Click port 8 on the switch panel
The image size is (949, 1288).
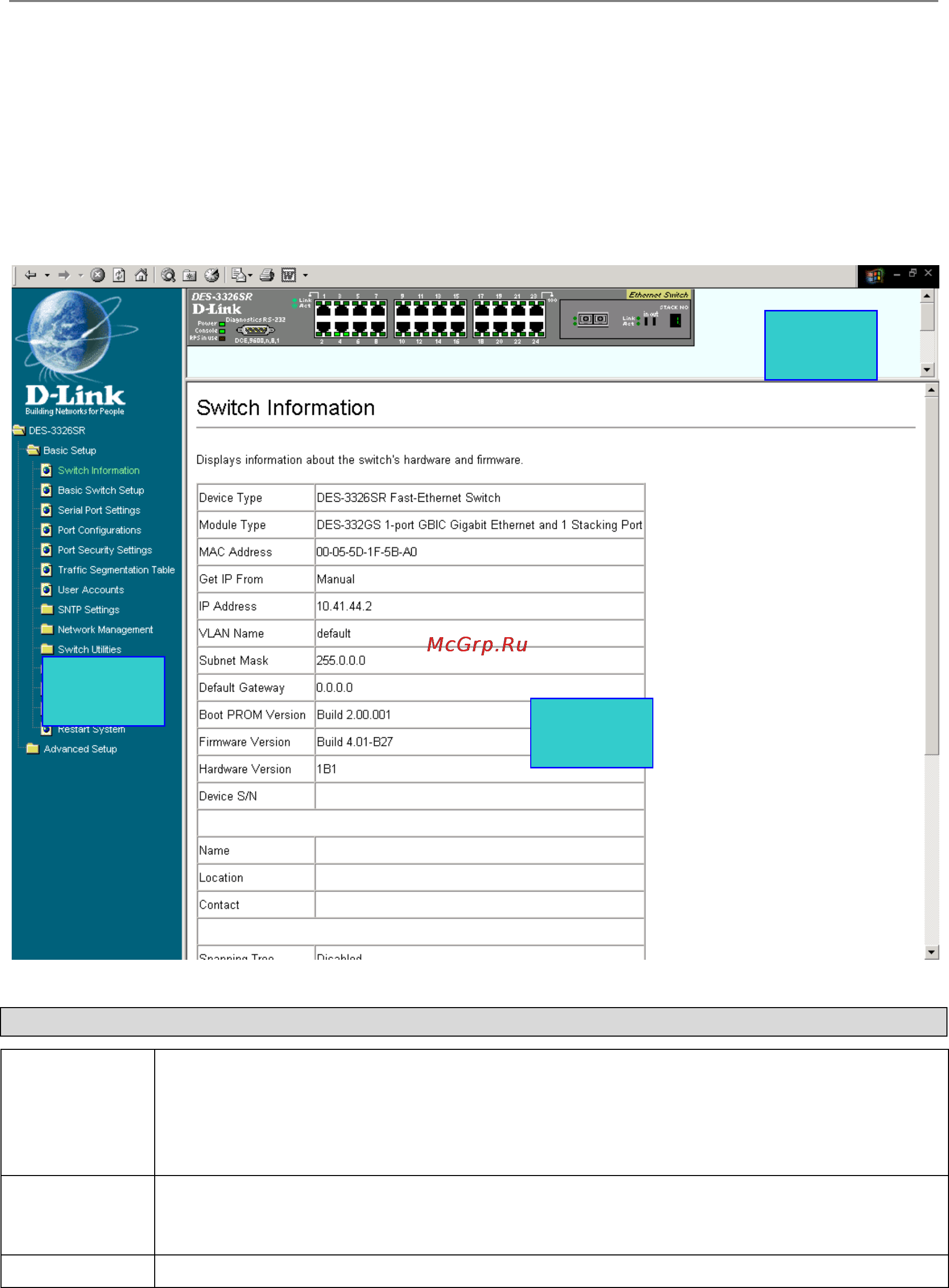pos(378,329)
